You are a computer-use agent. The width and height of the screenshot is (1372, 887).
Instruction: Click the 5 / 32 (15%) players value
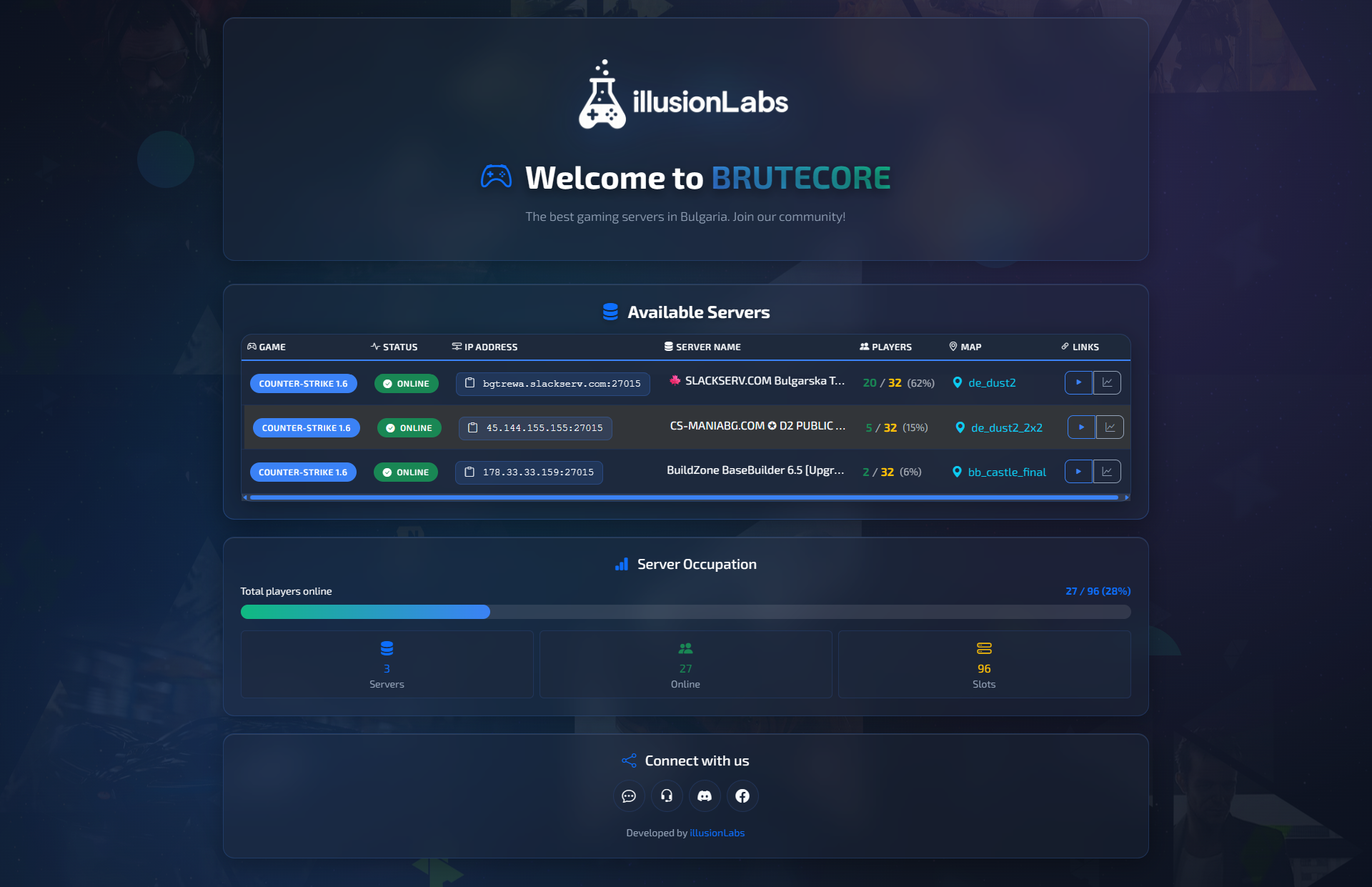click(897, 427)
